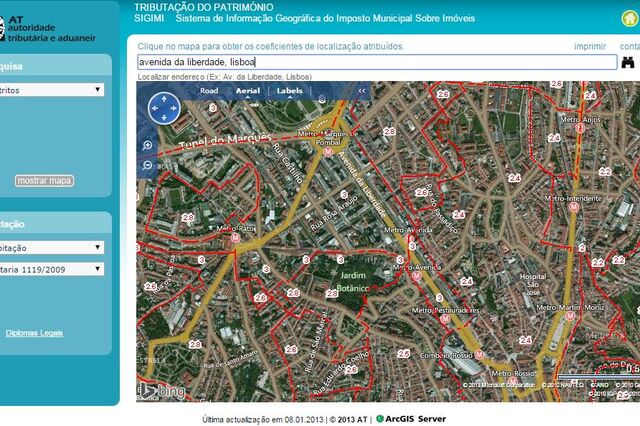Click the Metro Rato station marker
This screenshot has width=640, height=426.
pos(235,237)
